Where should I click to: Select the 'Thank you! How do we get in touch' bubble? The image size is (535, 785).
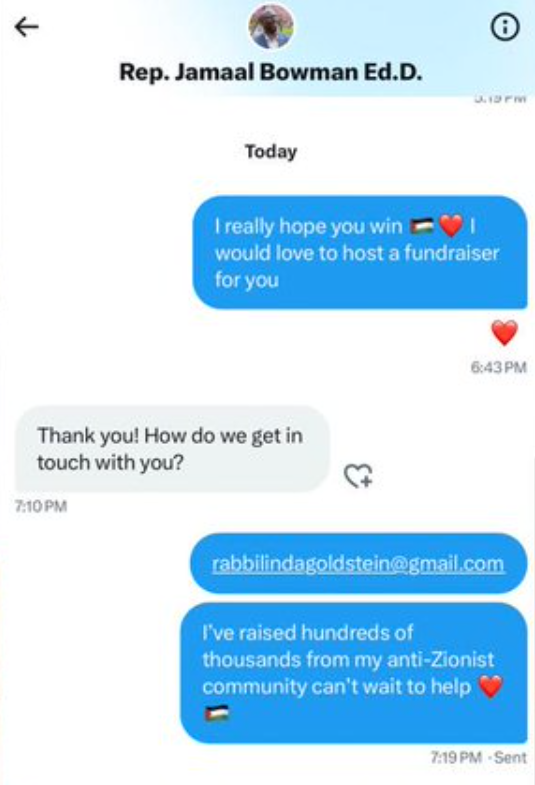click(x=173, y=449)
